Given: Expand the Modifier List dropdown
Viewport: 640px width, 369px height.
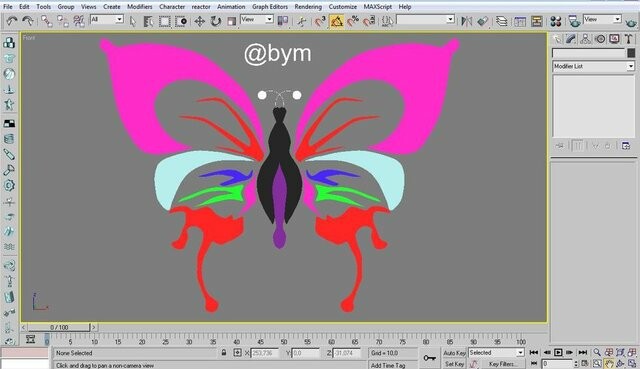Looking at the screenshot, I should click(593, 66).
